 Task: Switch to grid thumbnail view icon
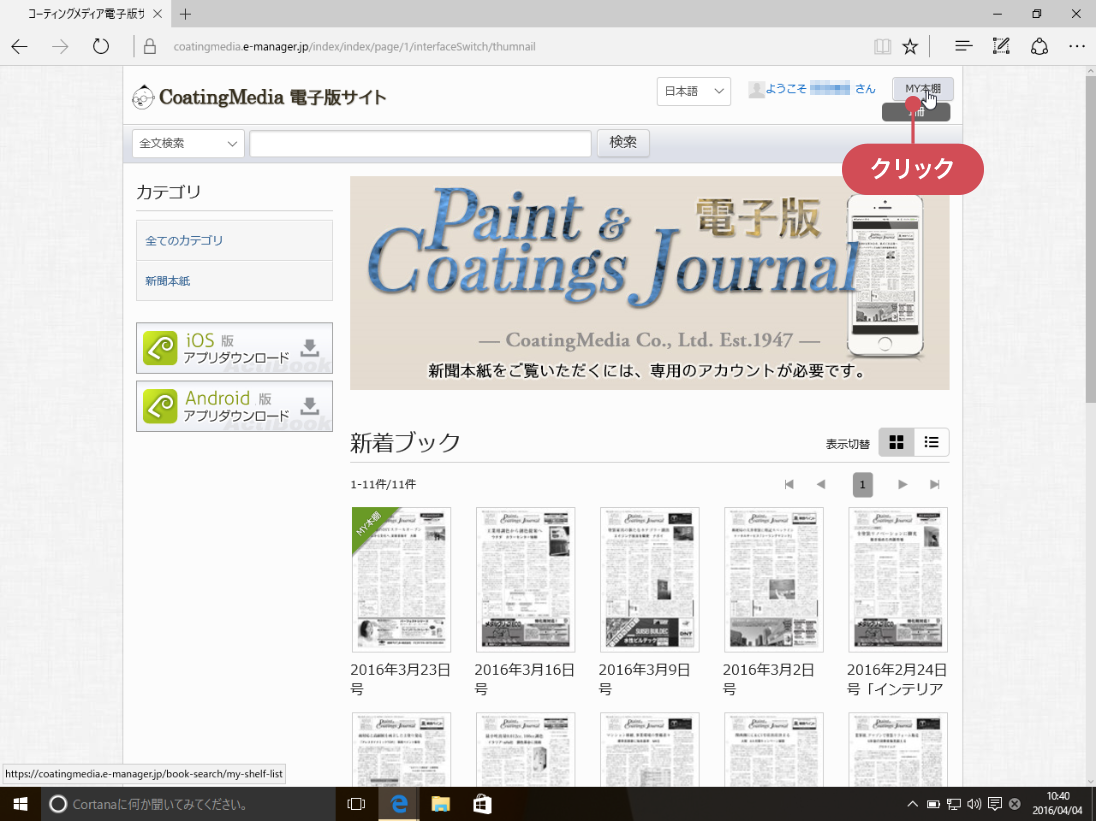point(896,443)
